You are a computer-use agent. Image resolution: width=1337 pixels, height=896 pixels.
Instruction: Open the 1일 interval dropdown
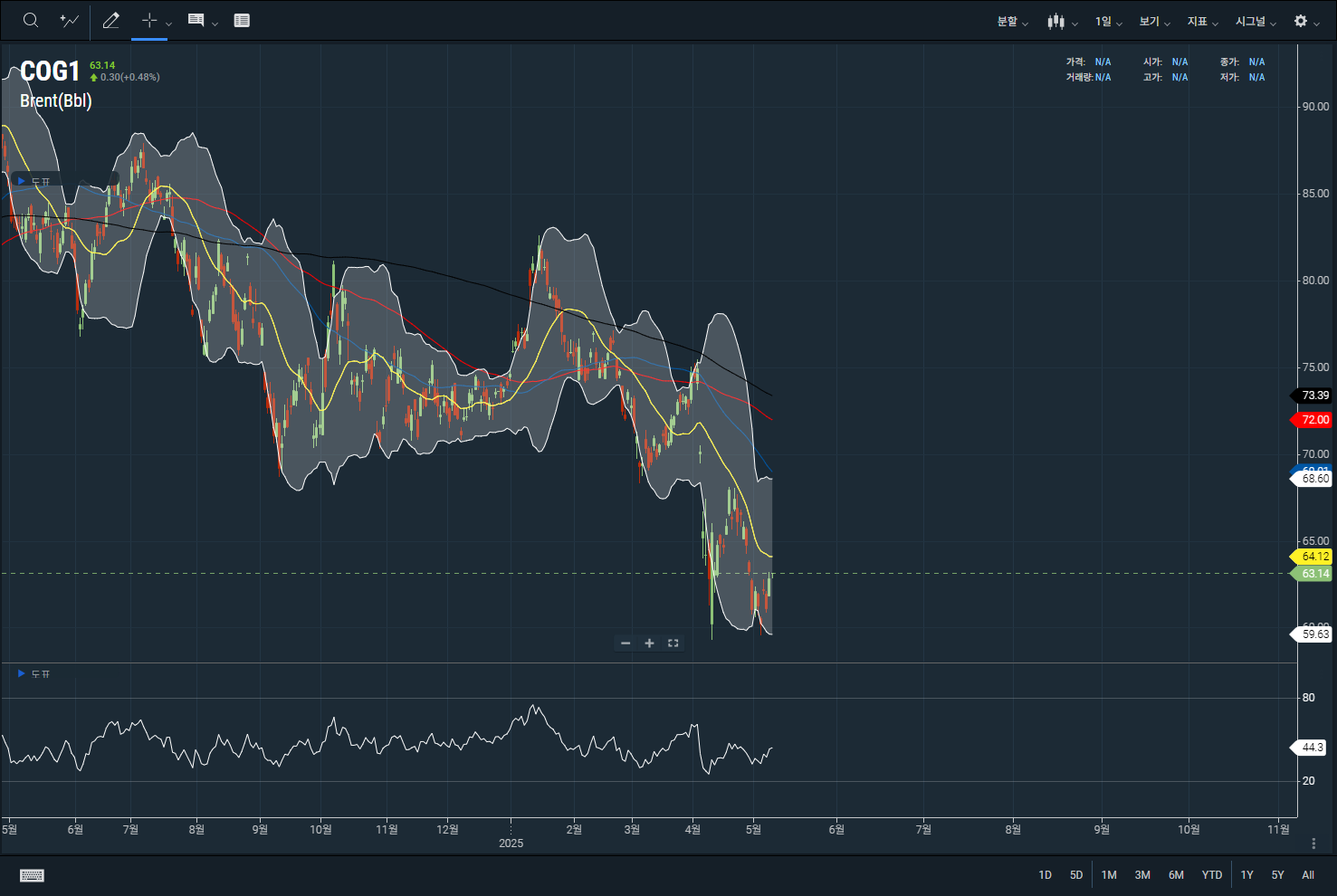(1108, 22)
